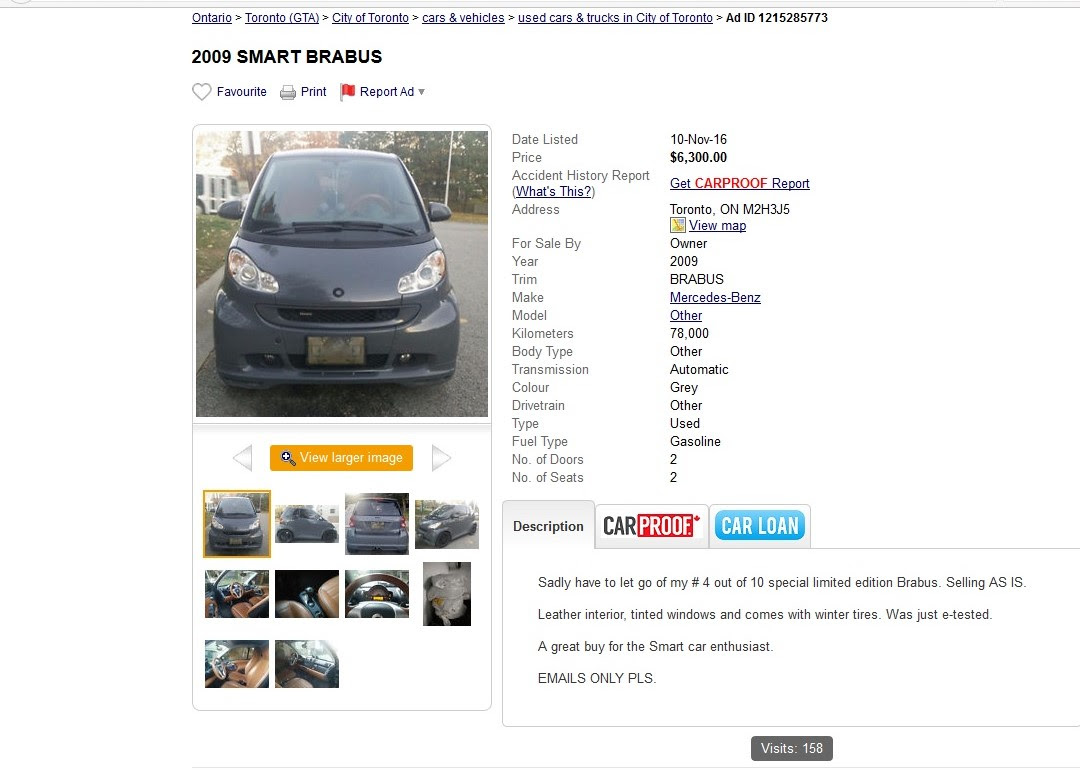Select the steering wheel dashboard thumbnail

[x=377, y=594]
